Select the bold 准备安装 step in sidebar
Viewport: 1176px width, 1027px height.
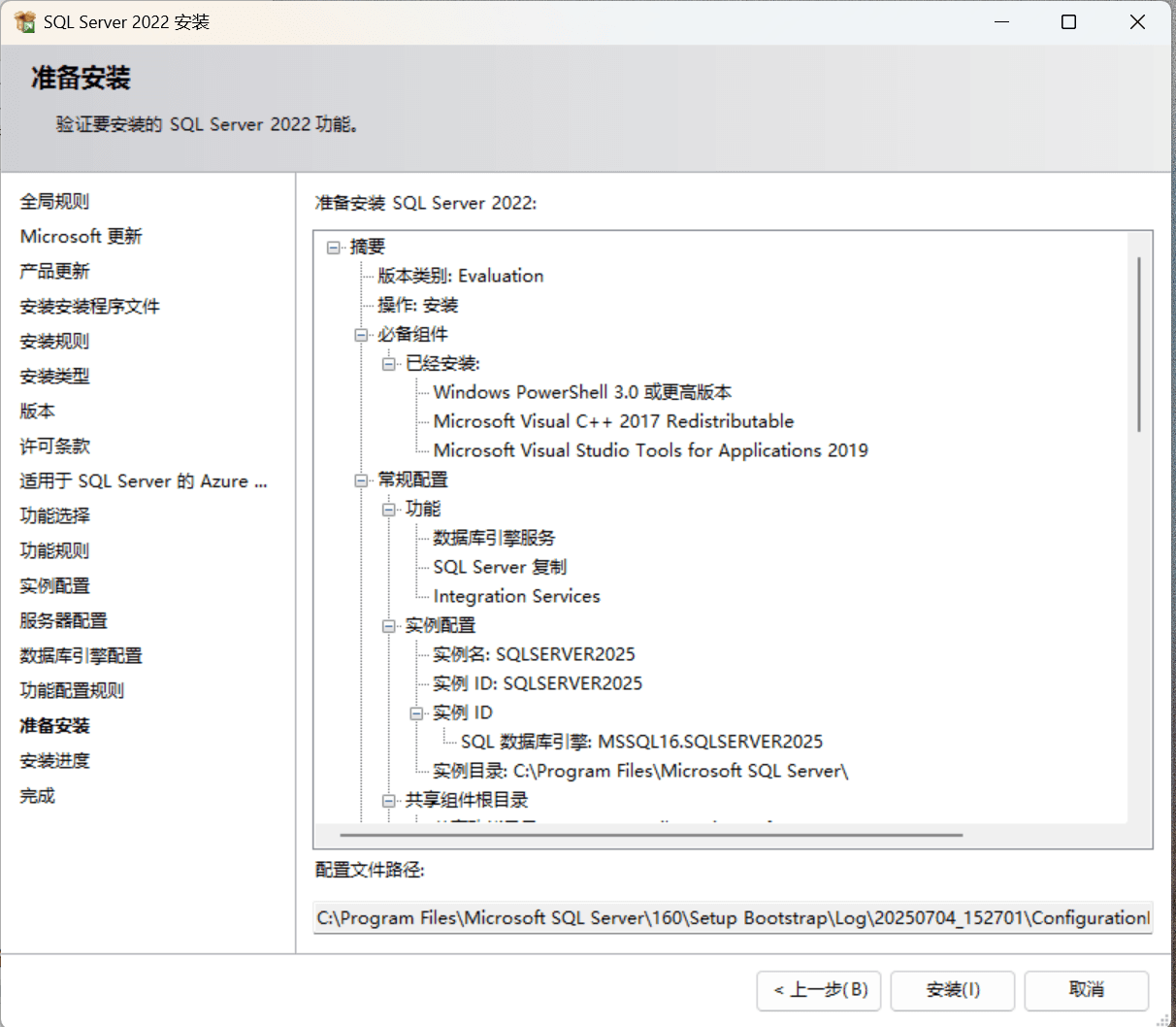(54, 725)
